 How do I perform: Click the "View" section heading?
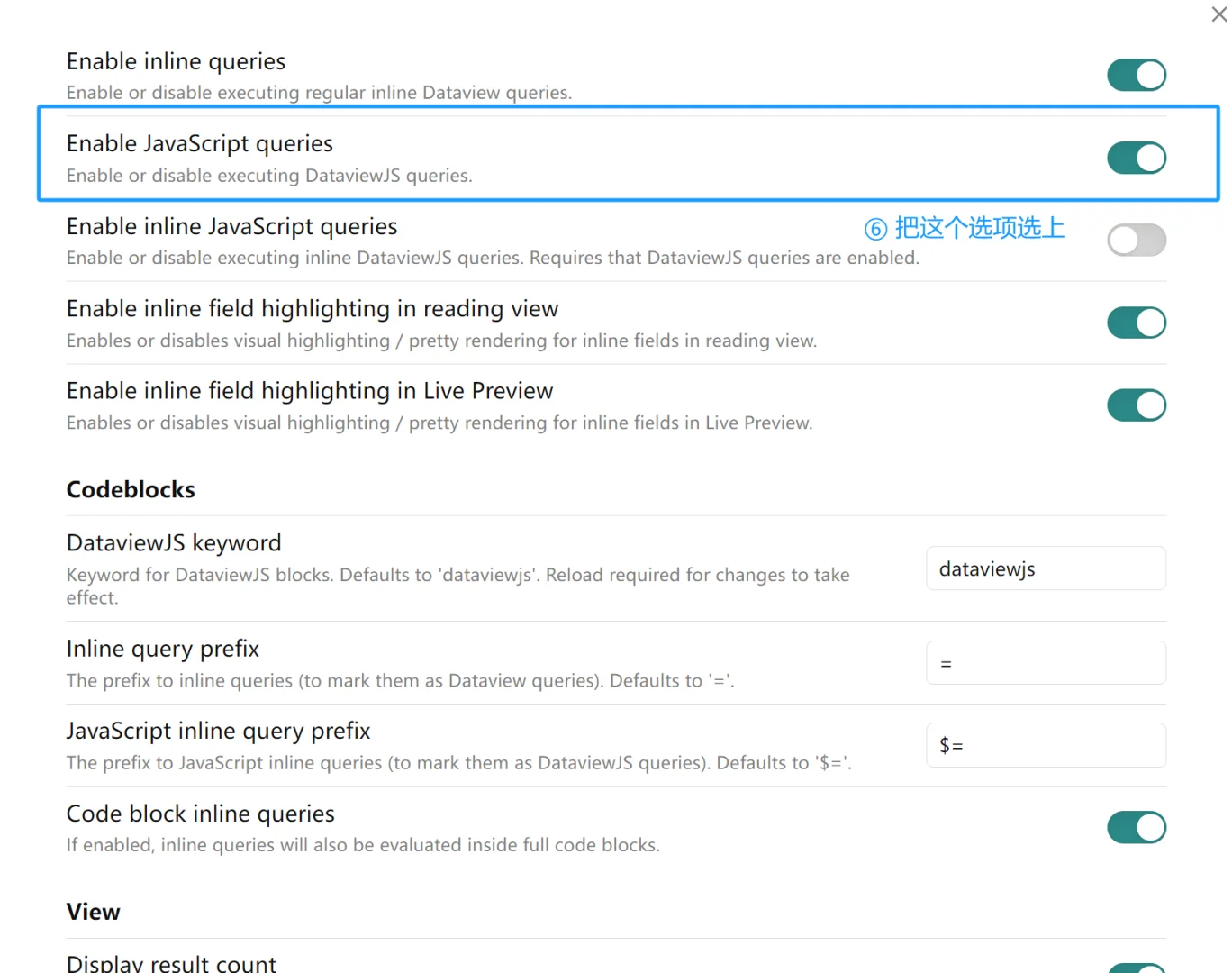point(93,911)
